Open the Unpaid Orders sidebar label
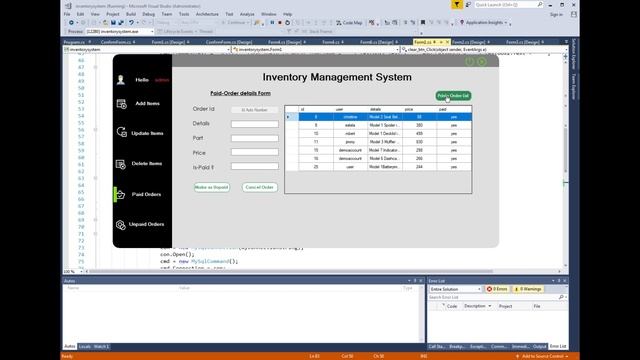This screenshot has height=360, width=640. 146,224
